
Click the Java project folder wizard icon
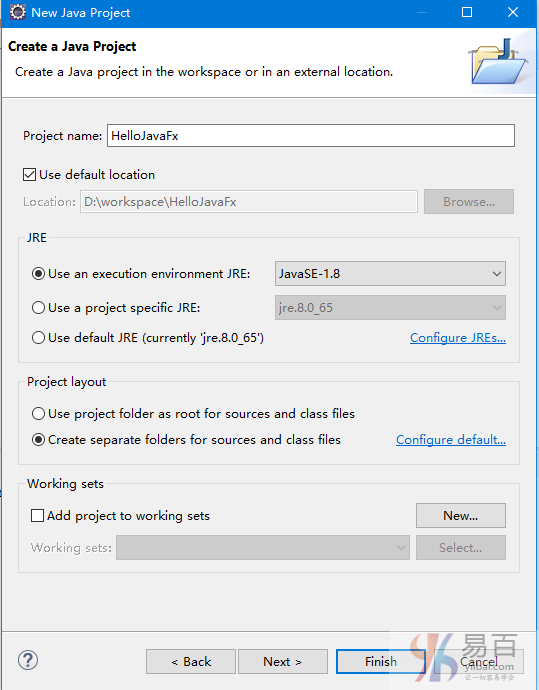click(499, 62)
